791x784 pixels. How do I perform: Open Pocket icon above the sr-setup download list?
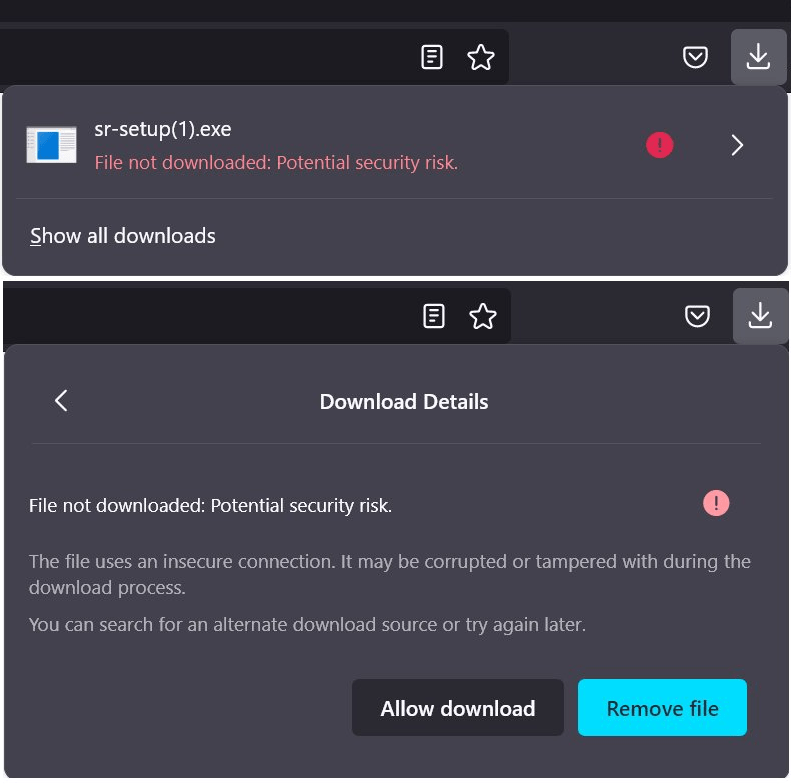[696, 57]
